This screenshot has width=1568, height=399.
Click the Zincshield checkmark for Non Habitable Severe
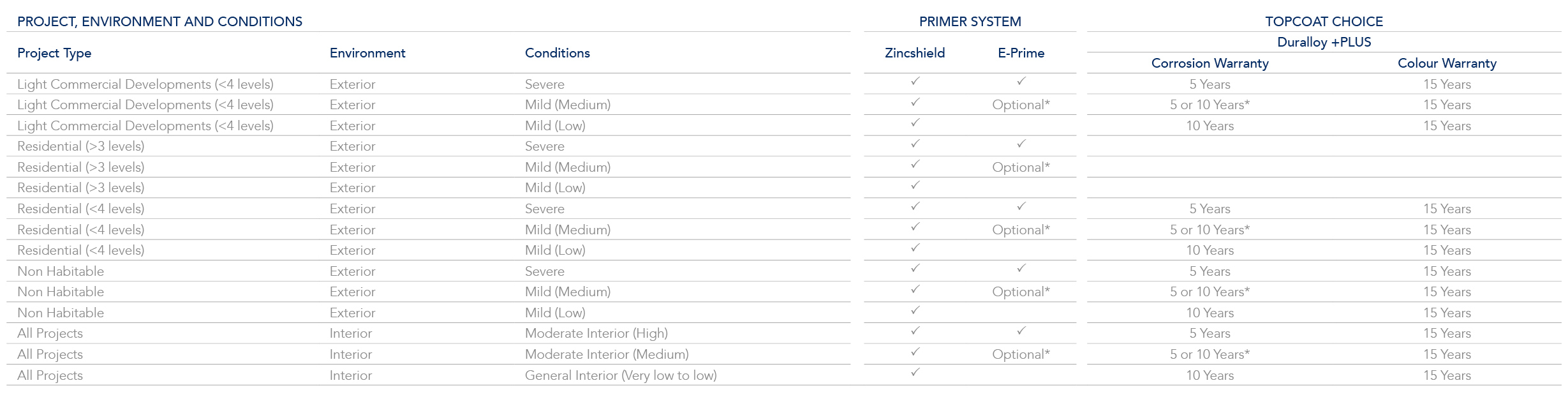[x=915, y=268]
